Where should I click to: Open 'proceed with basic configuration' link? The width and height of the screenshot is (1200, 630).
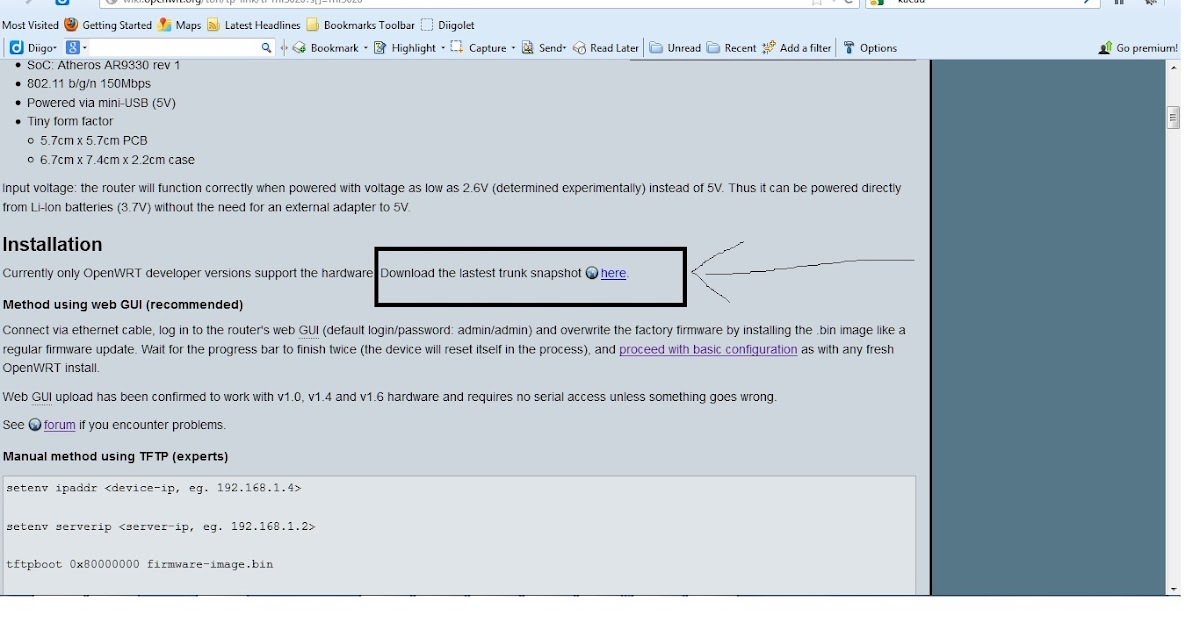pyautogui.click(x=708, y=350)
